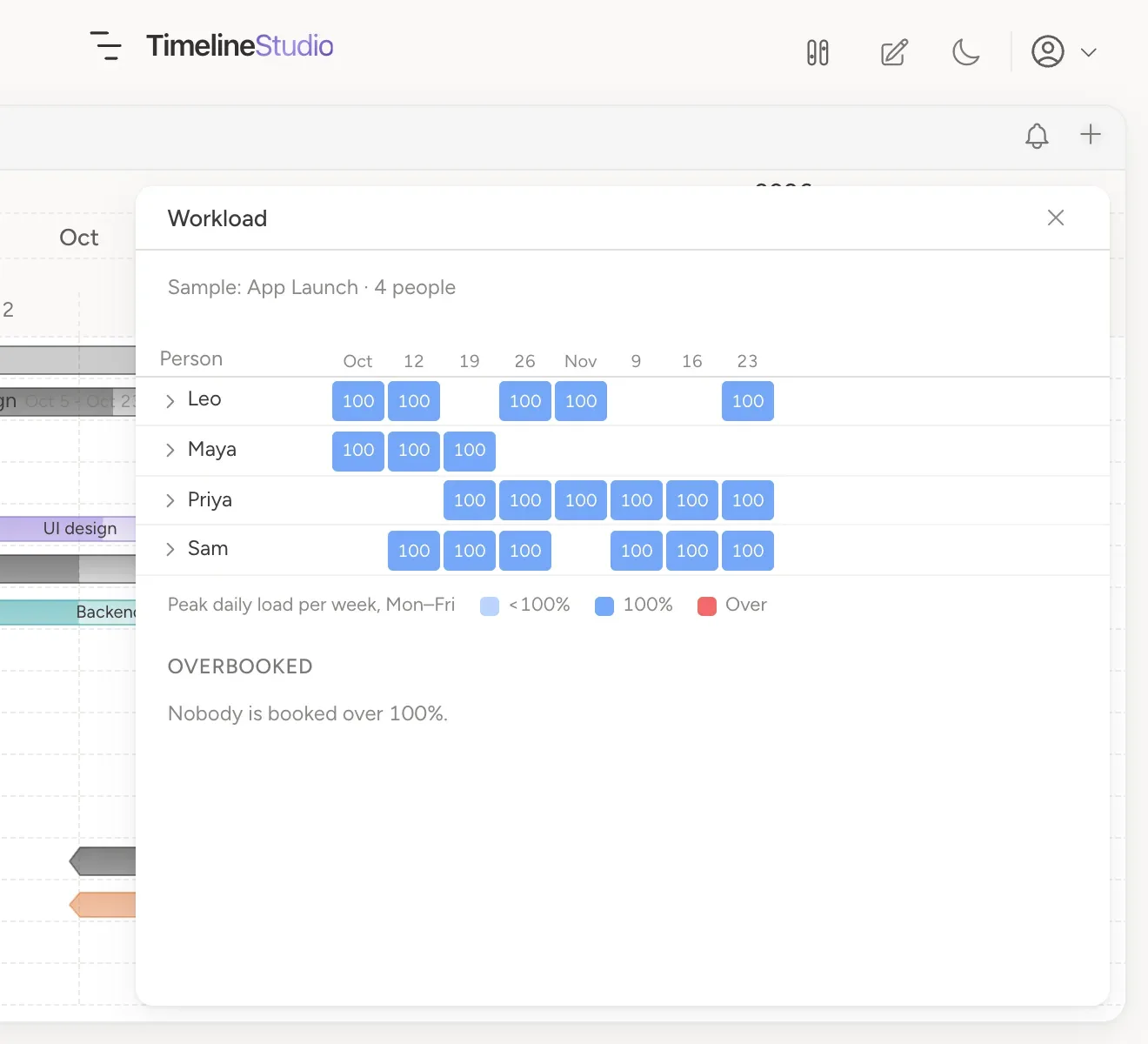Select Leo's 100 cell for Oct 12 week
Screen dimensions: 1148x1044
[x=414, y=401]
